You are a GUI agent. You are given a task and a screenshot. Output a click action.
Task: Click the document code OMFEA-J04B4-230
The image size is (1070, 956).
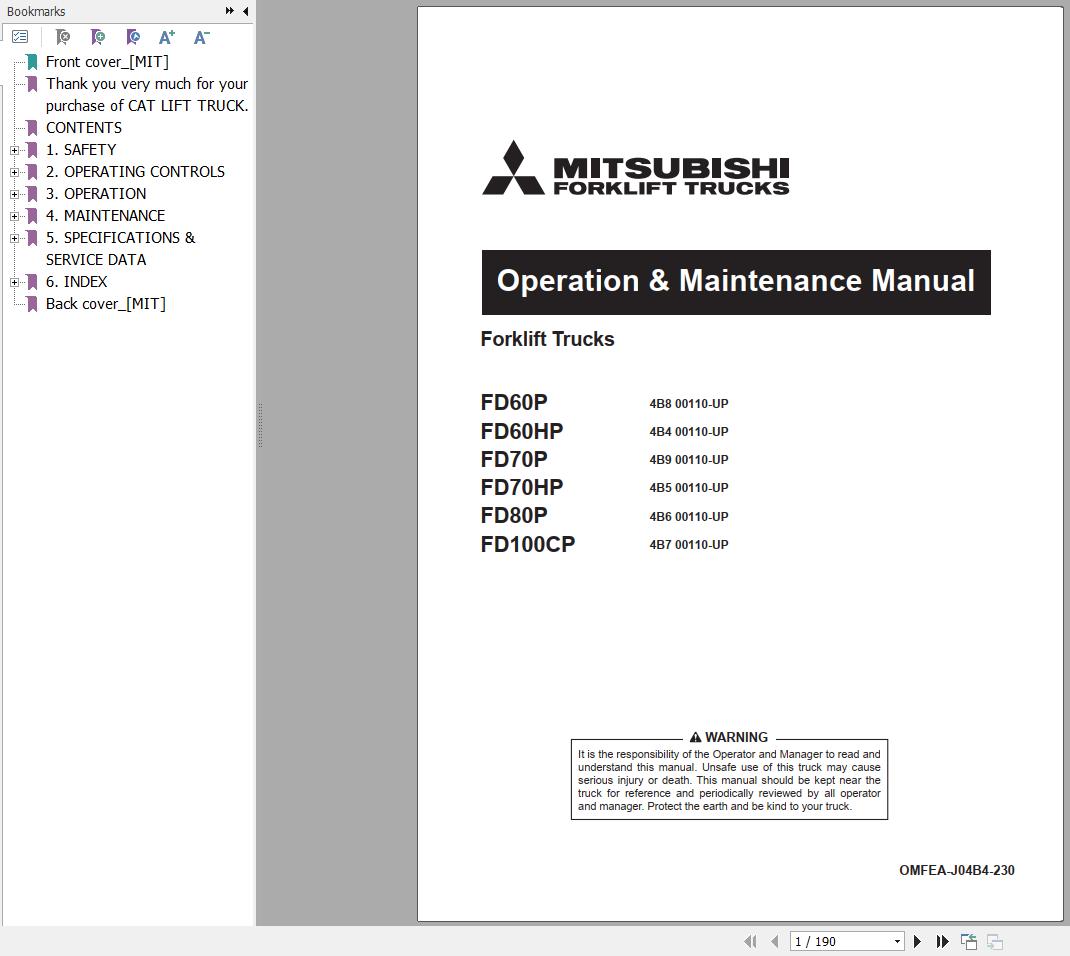[957, 870]
